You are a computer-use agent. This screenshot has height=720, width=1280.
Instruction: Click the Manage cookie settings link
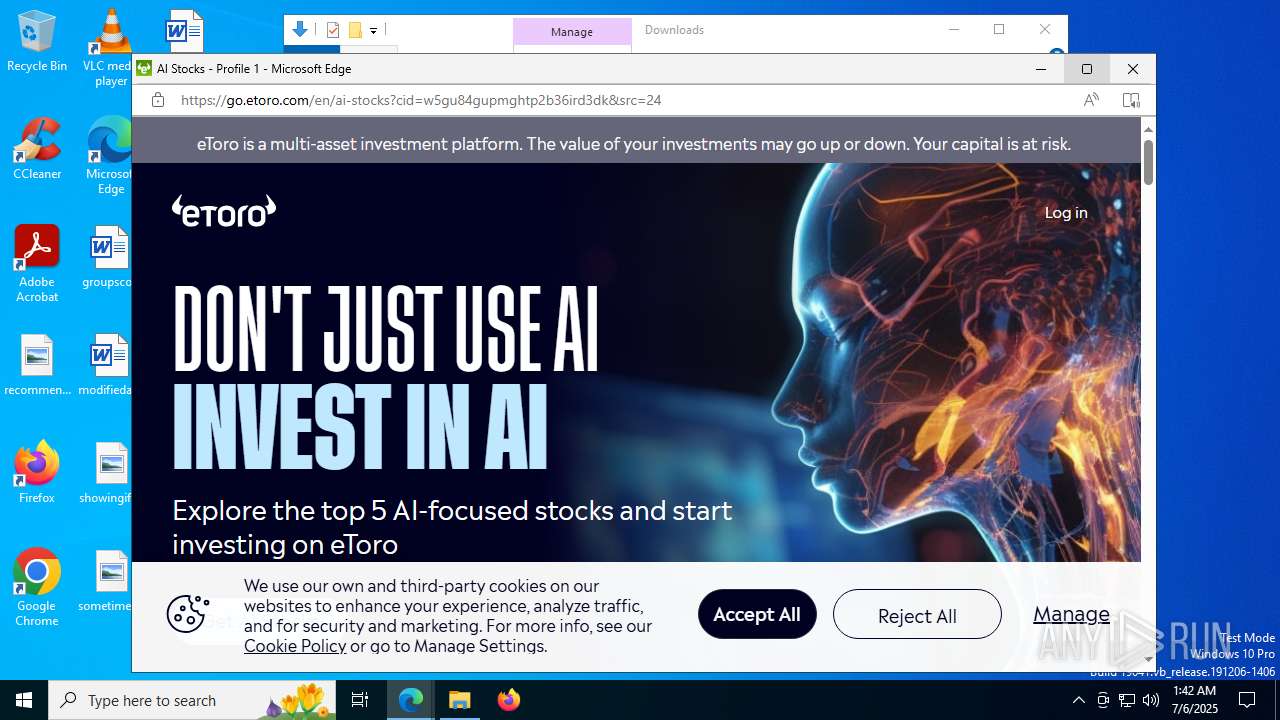[x=1071, y=614]
